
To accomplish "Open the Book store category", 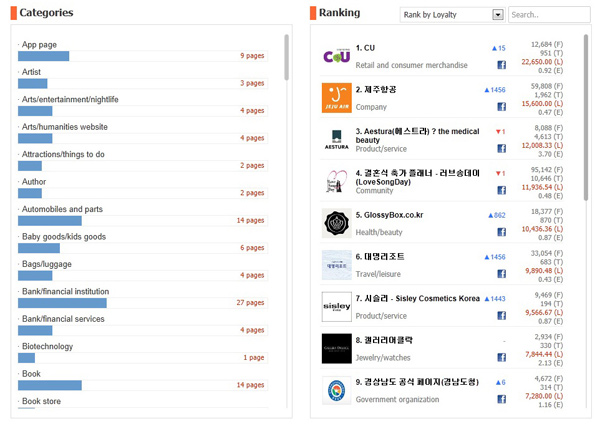I will 41,401.
